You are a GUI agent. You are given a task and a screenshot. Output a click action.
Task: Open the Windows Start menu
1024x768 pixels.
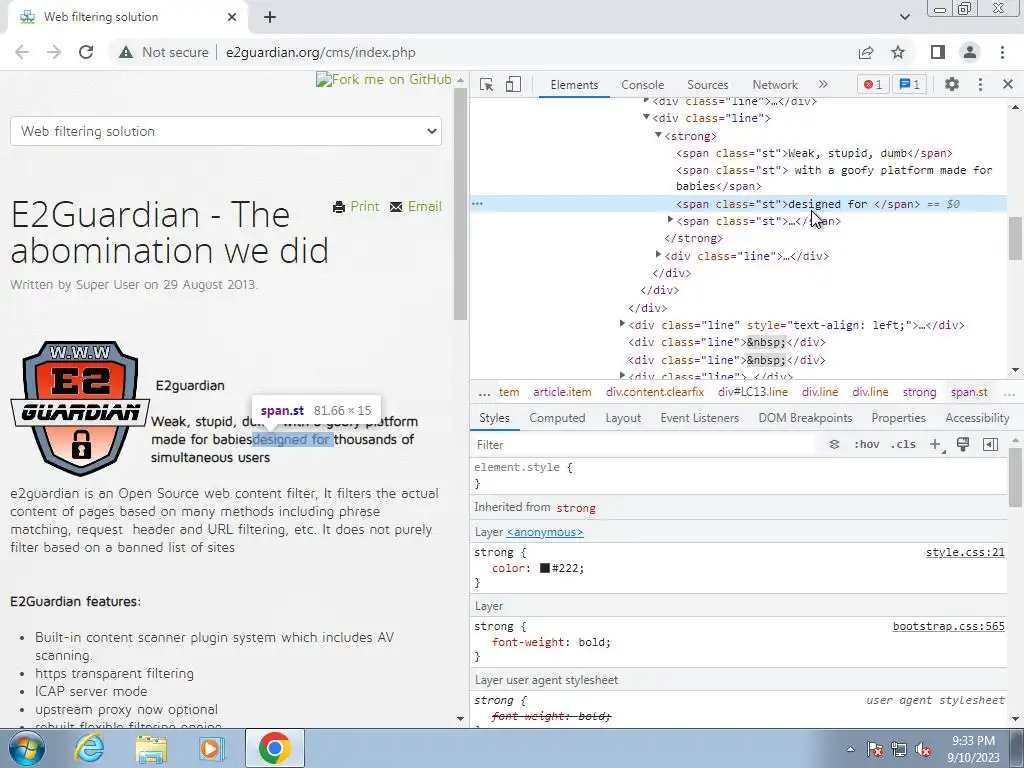[27, 748]
